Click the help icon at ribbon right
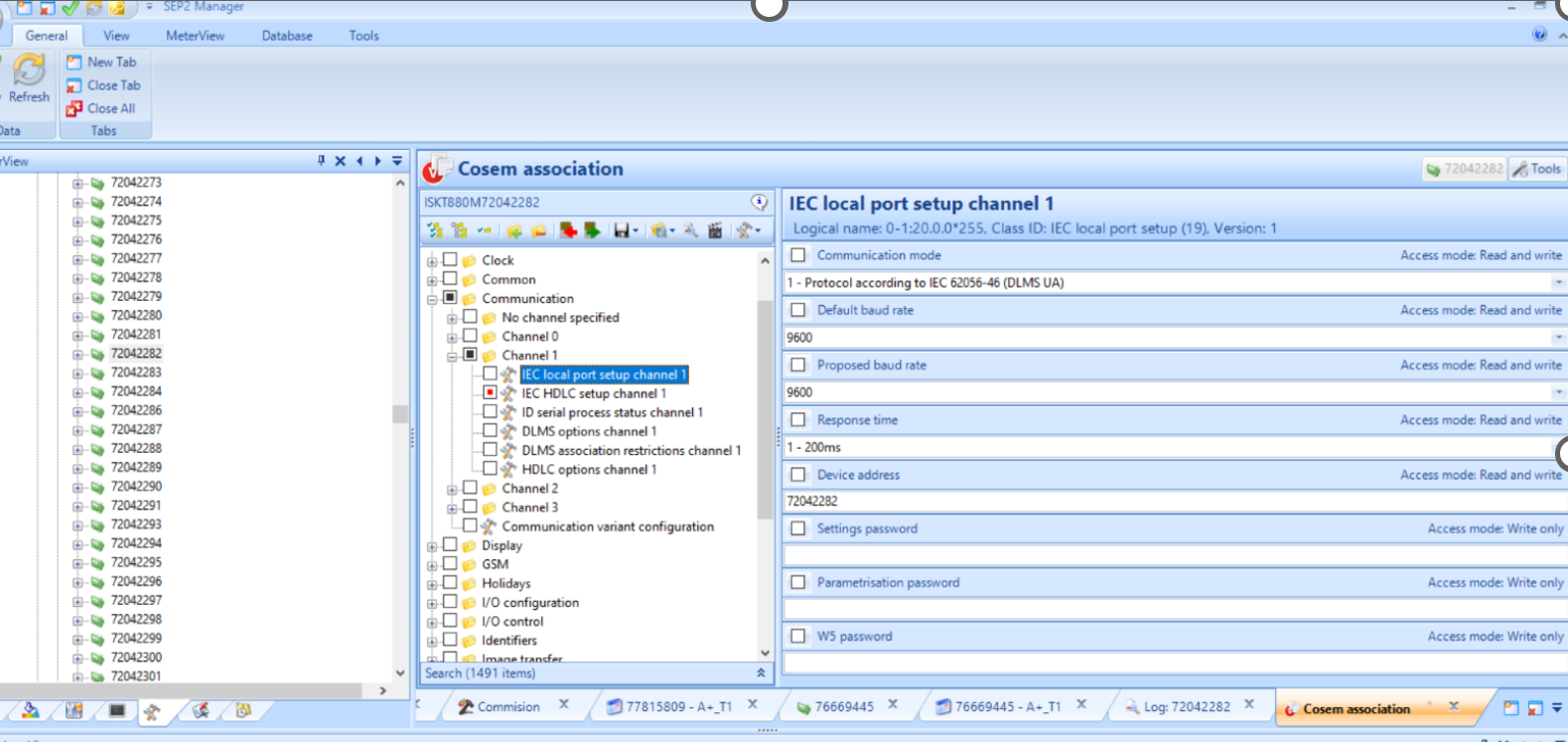The width and height of the screenshot is (1568, 742). coord(1539,35)
